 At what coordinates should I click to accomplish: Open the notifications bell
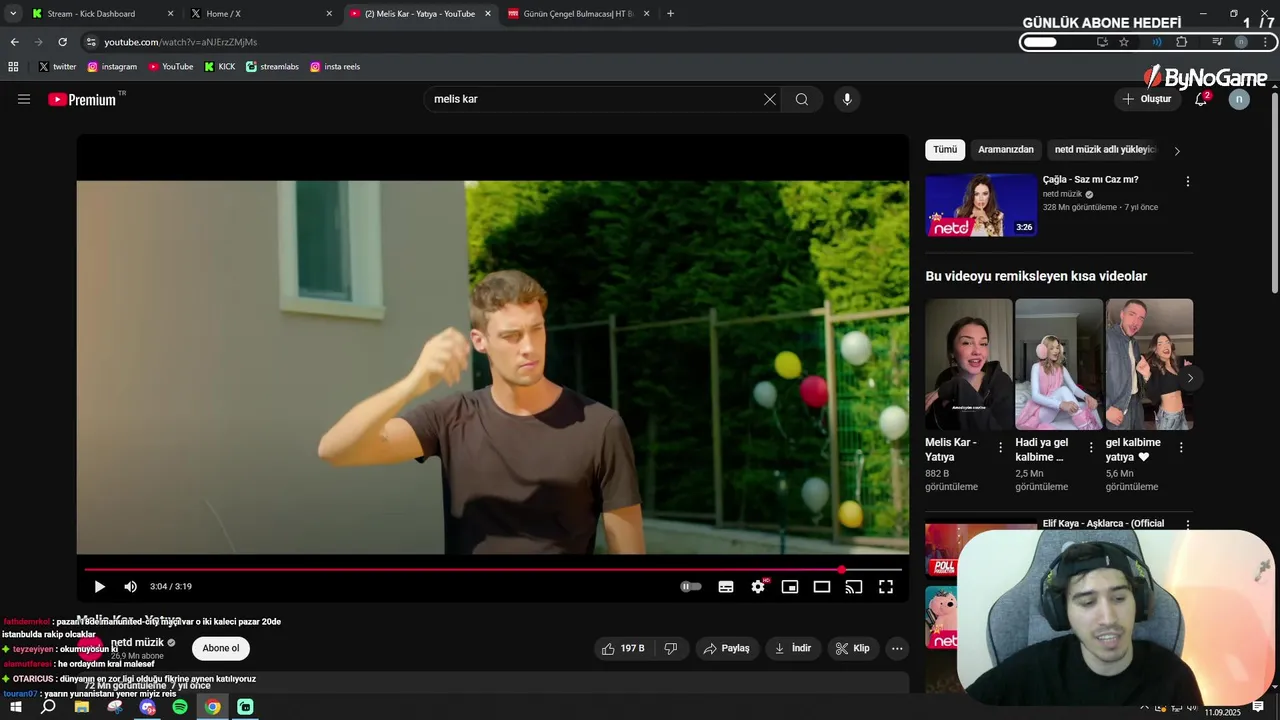(x=1201, y=99)
